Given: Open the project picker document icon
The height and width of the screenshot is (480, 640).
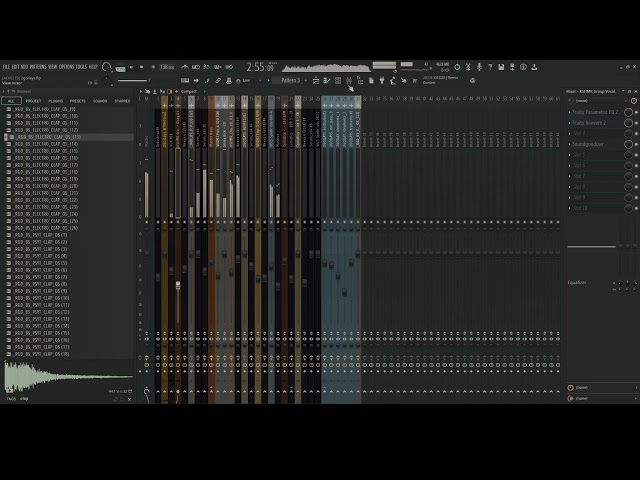Looking at the screenshot, I should tap(371, 80).
